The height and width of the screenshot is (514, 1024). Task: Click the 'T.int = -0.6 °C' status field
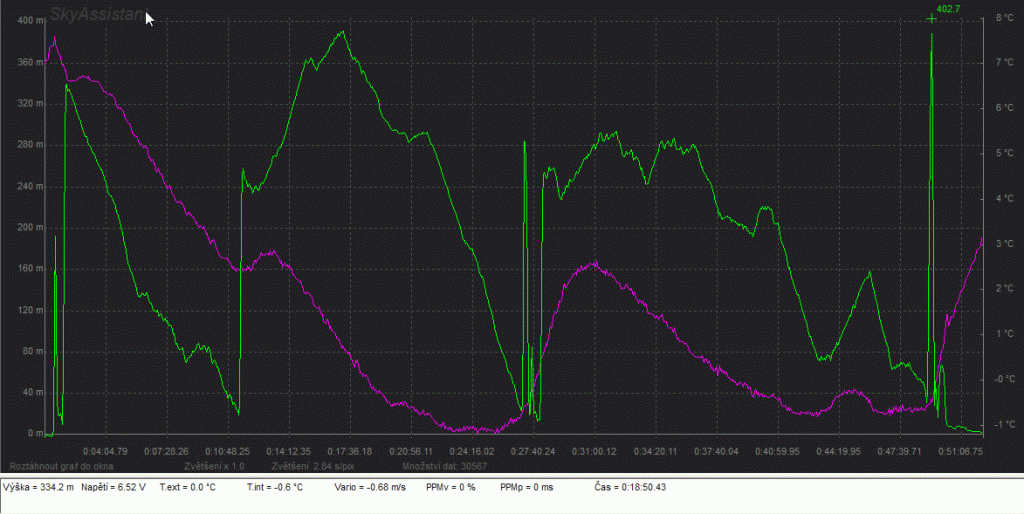(274, 487)
